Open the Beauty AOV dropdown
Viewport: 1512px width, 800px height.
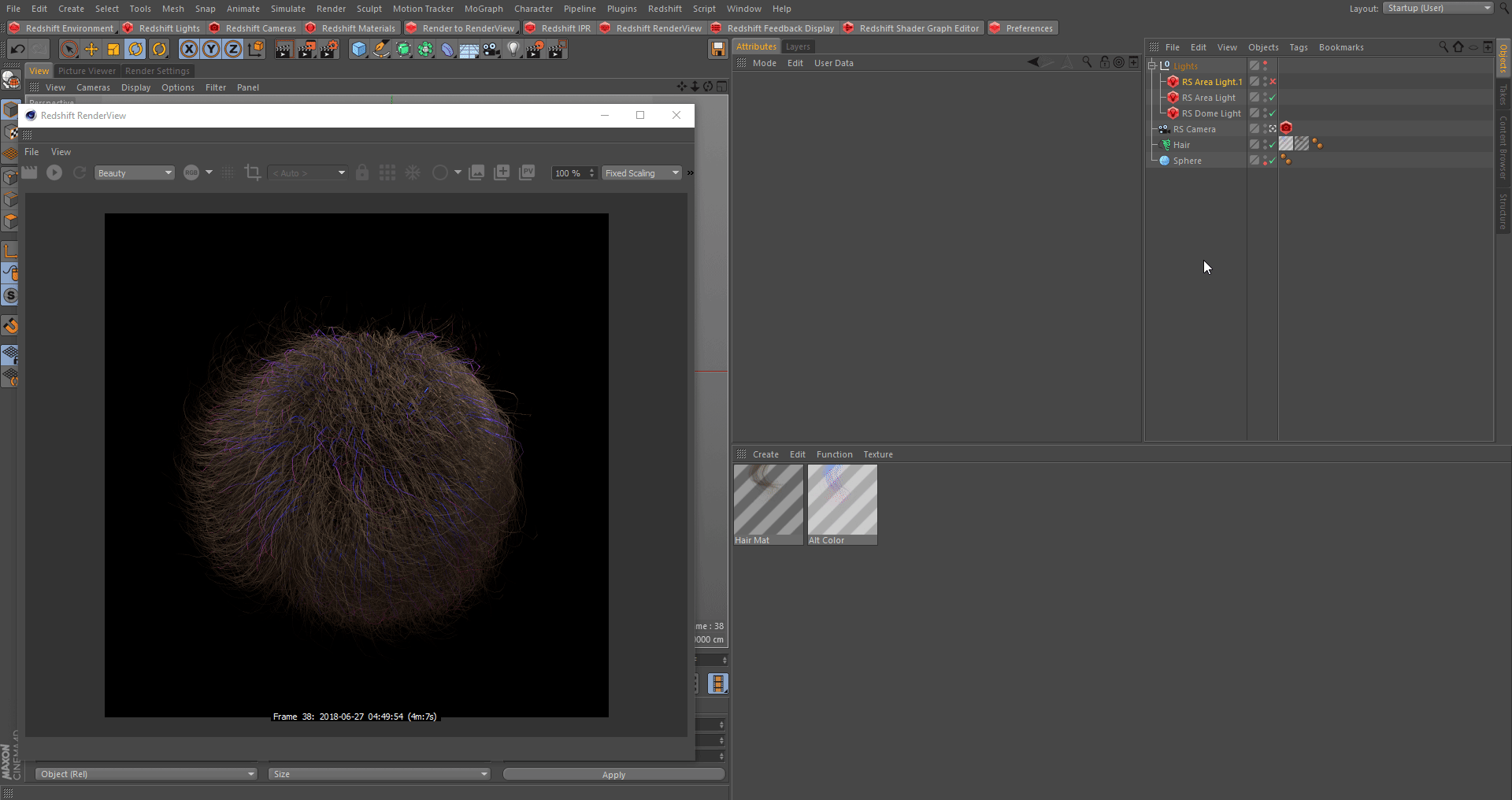point(134,173)
